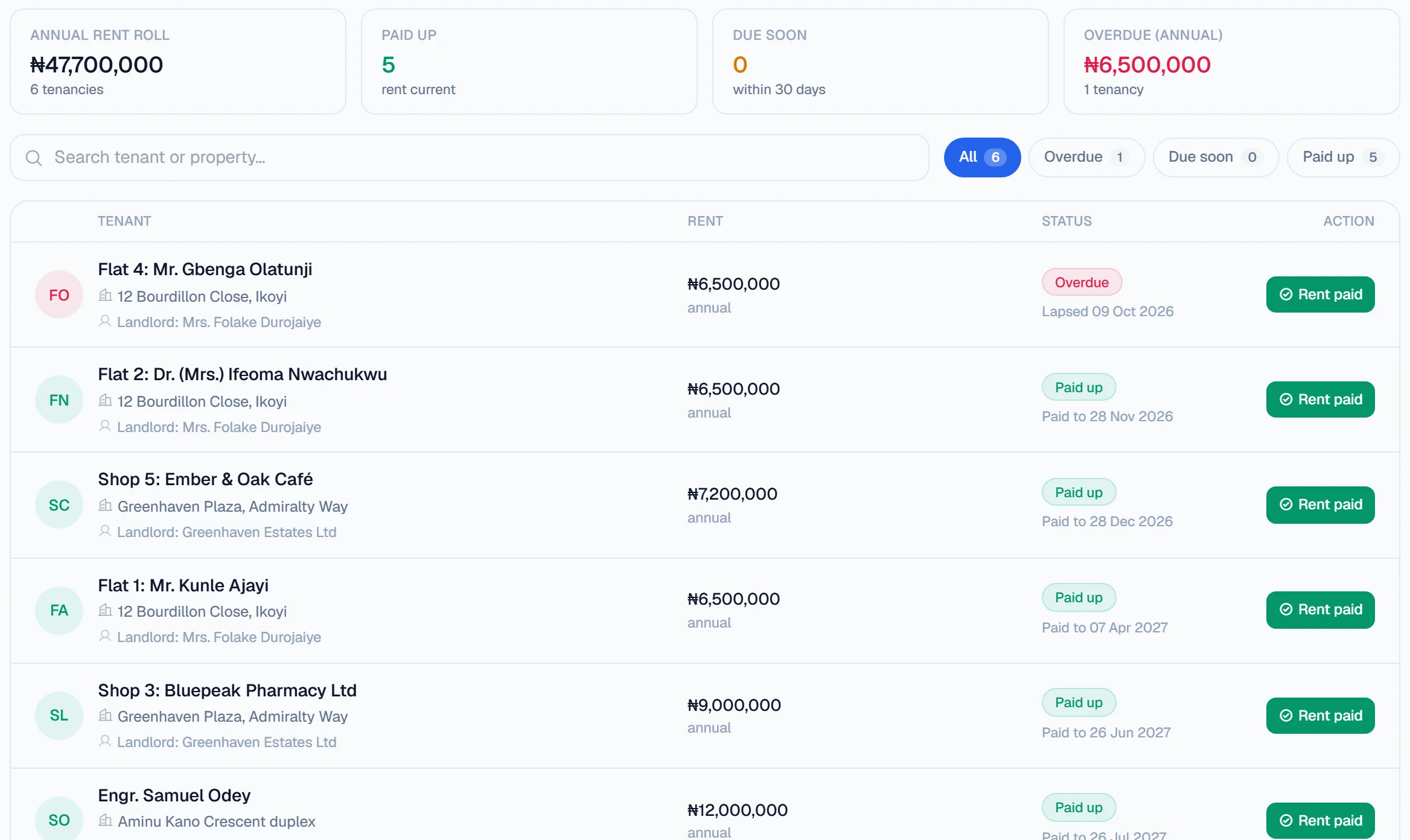Click 'Flat 4: Mr. Gbenga Olatunji' tenant name
Viewport: 1410px width, 840px height.
[x=205, y=269]
